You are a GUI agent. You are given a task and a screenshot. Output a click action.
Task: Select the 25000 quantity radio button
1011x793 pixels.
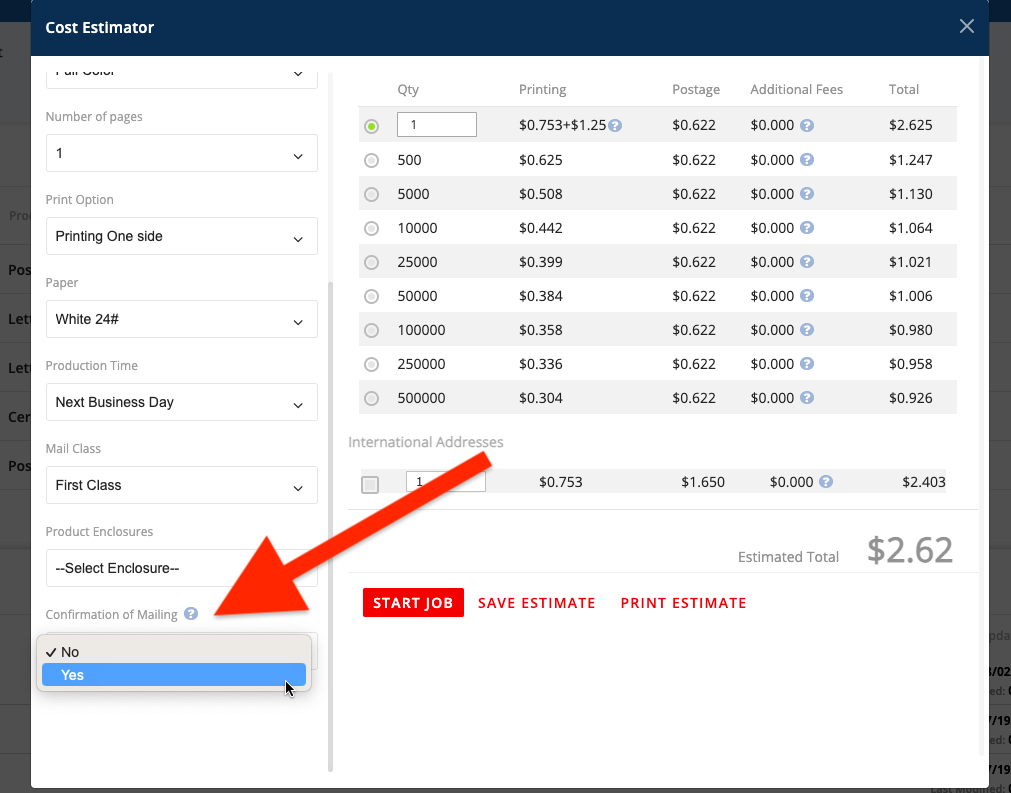[372, 262]
